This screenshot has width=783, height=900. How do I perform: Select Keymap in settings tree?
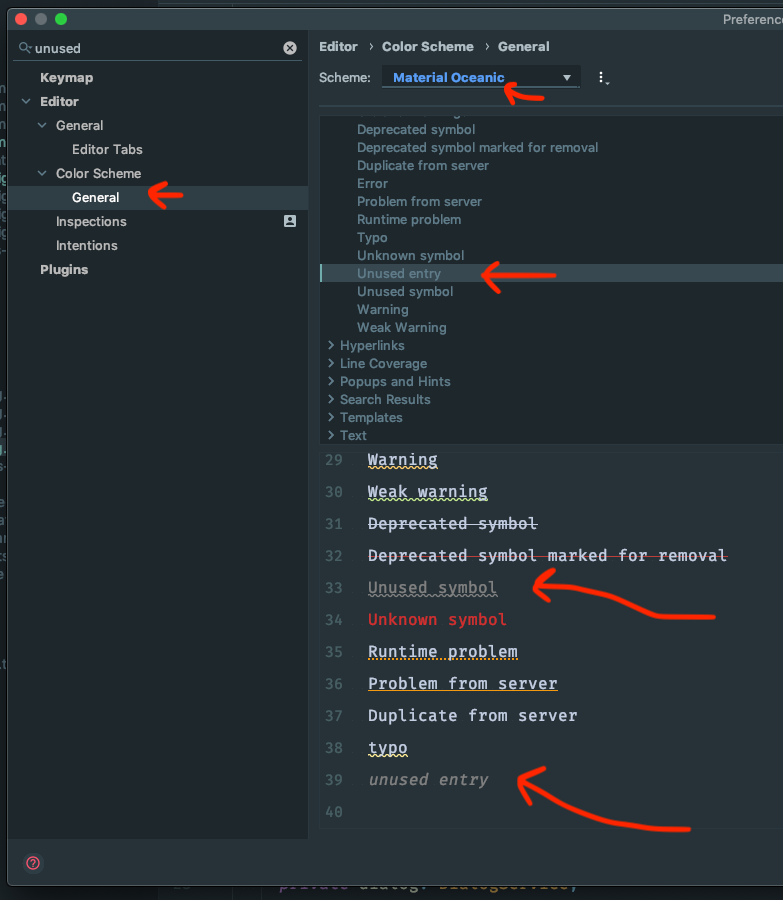67,77
